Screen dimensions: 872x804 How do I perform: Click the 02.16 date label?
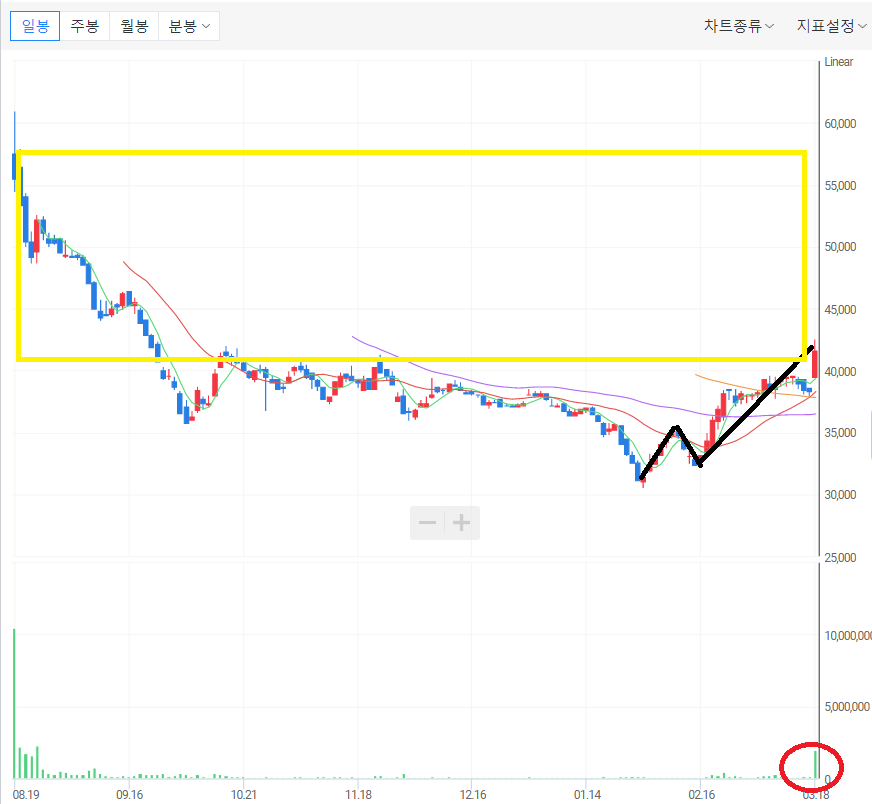702,795
